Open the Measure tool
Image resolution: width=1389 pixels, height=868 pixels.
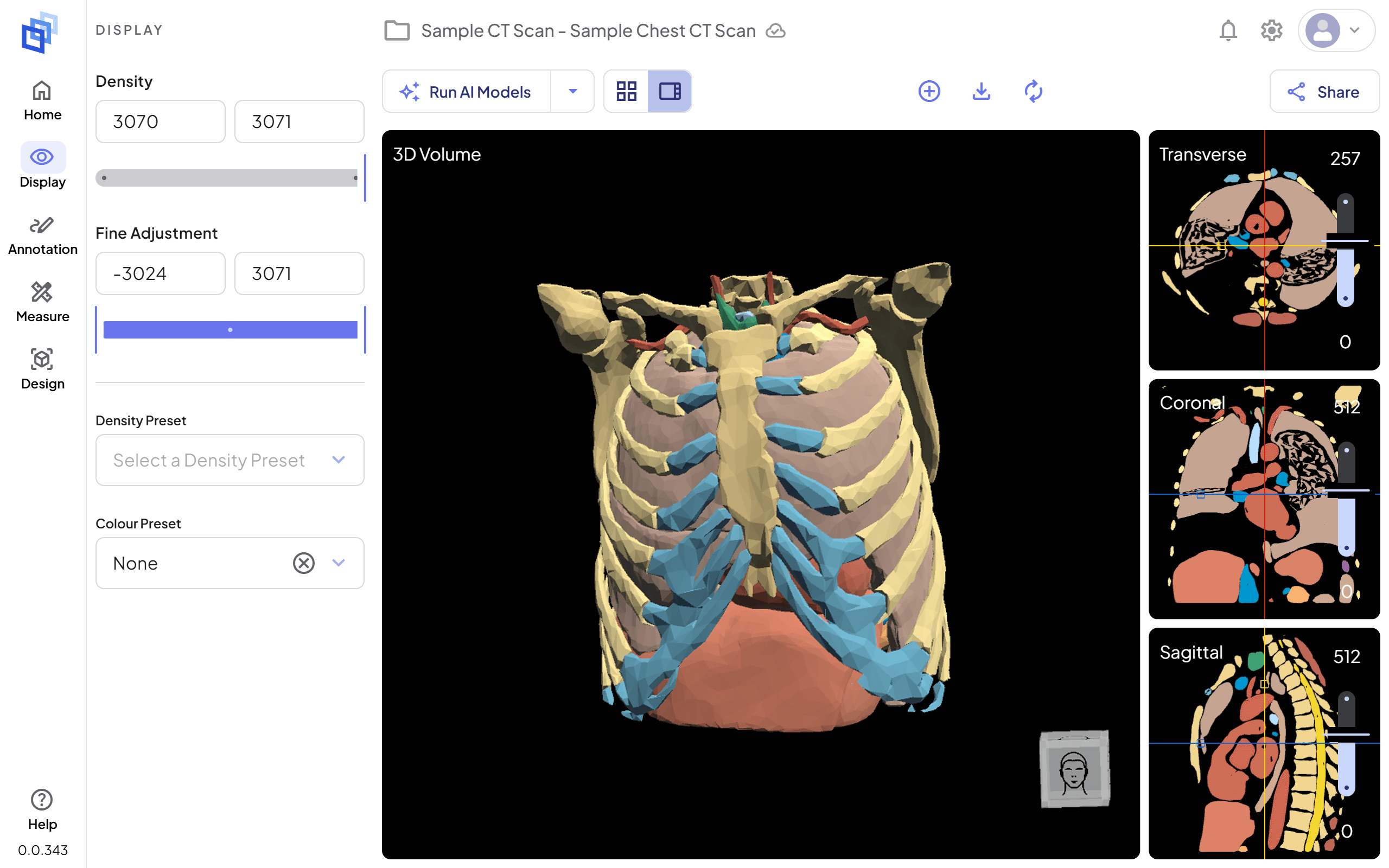[x=42, y=303]
